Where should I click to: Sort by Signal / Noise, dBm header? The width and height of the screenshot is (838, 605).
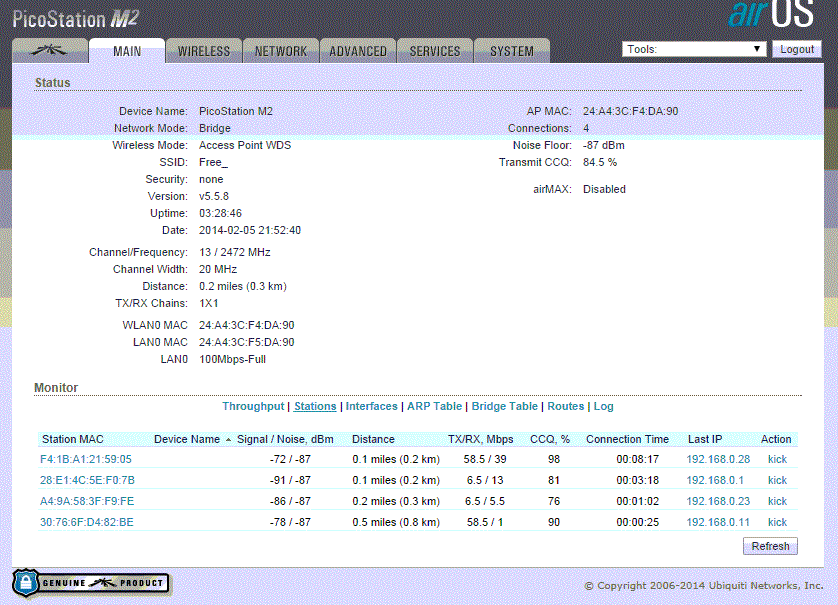[x=285, y=439]
